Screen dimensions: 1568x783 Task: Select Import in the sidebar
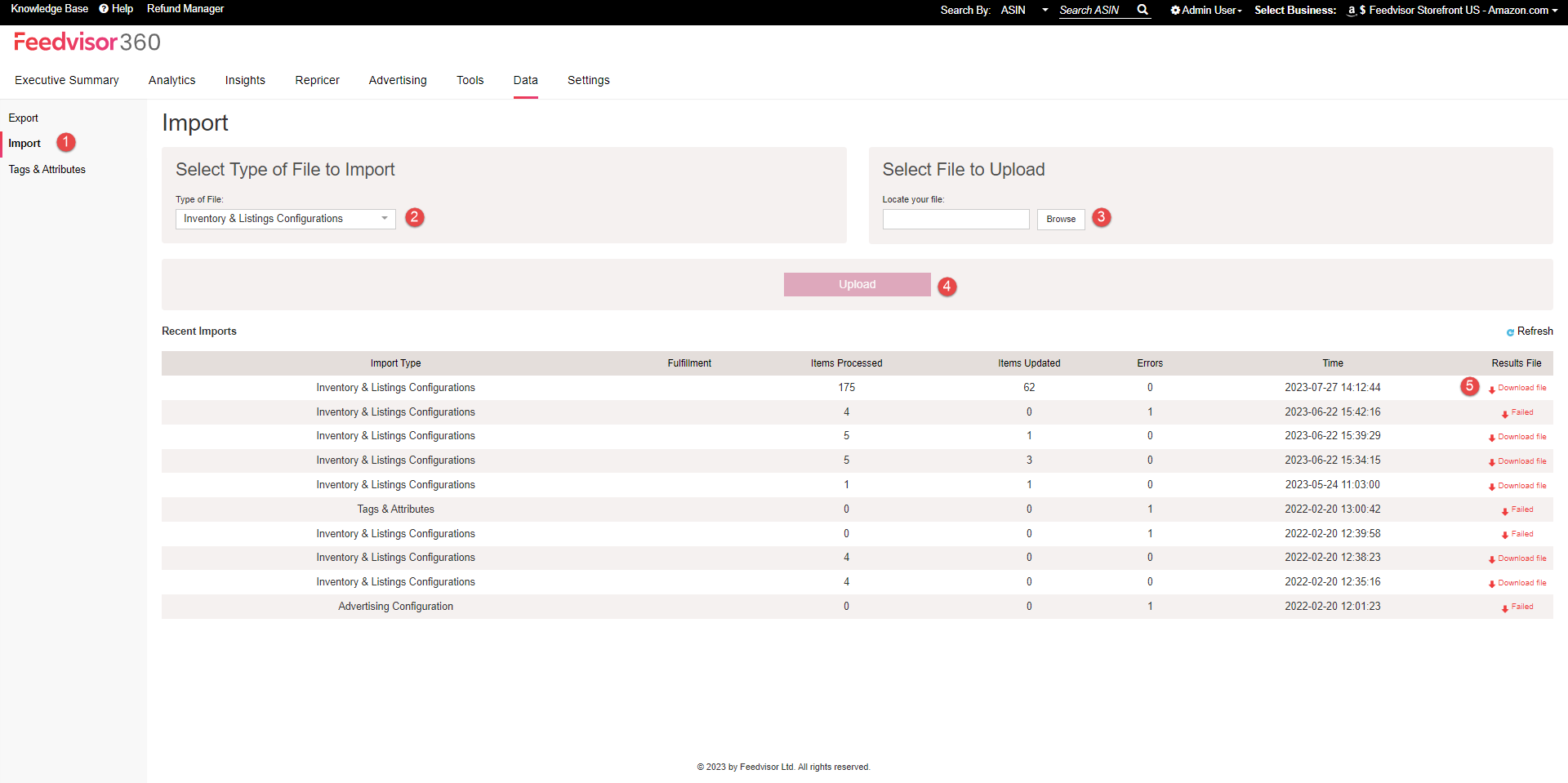pos(24,144)
